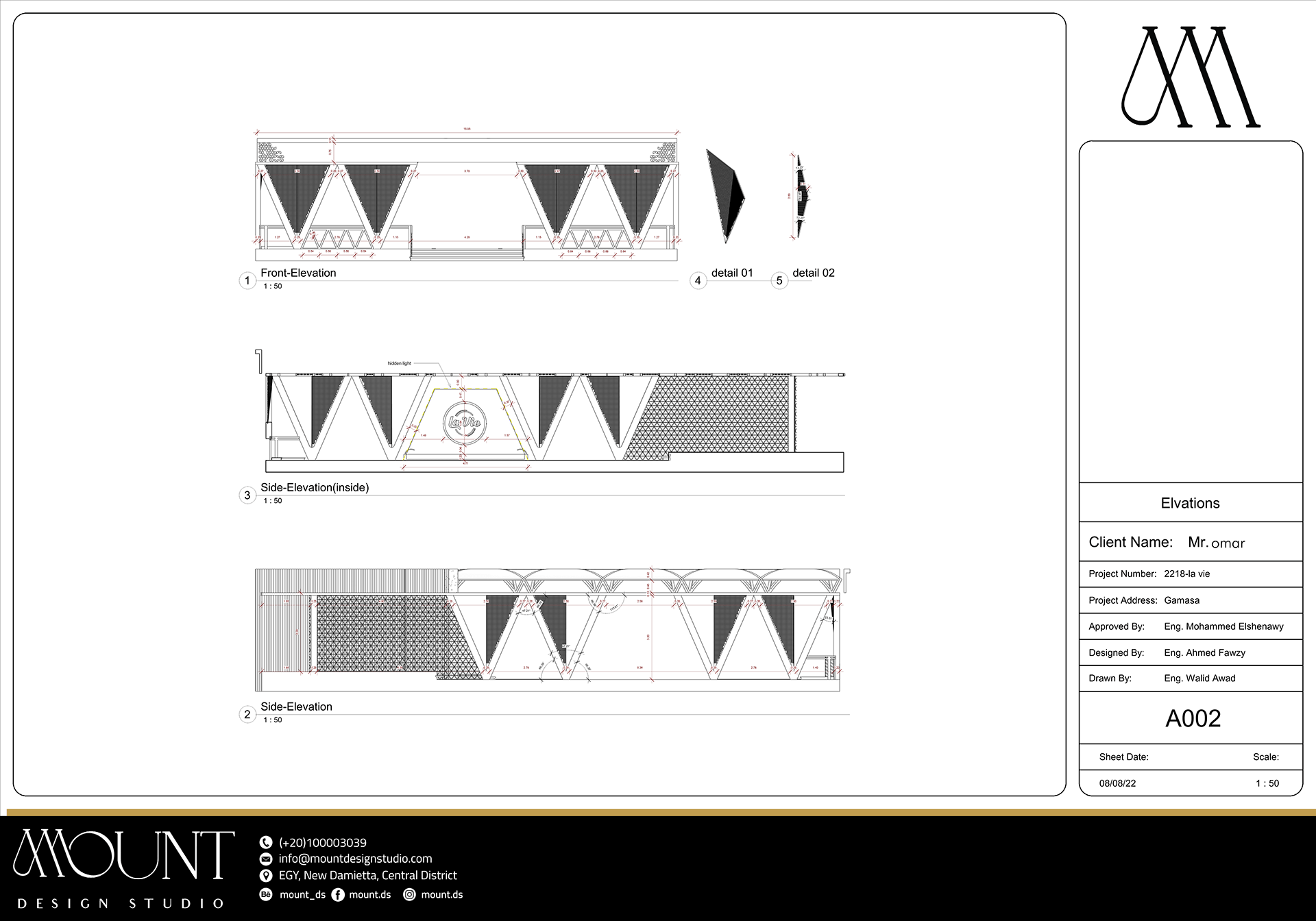1316x921 pixels.
Task: Click the Drawn By label
Action: [x=1110, y=678]
